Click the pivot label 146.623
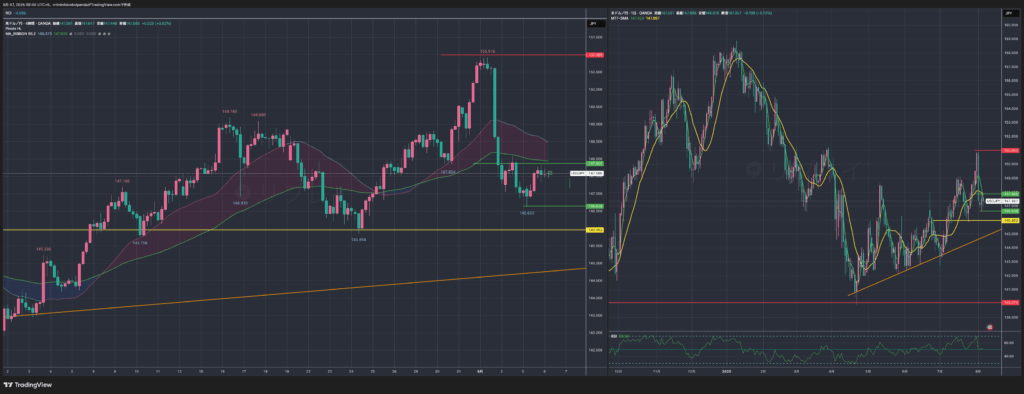 (528, 212)
